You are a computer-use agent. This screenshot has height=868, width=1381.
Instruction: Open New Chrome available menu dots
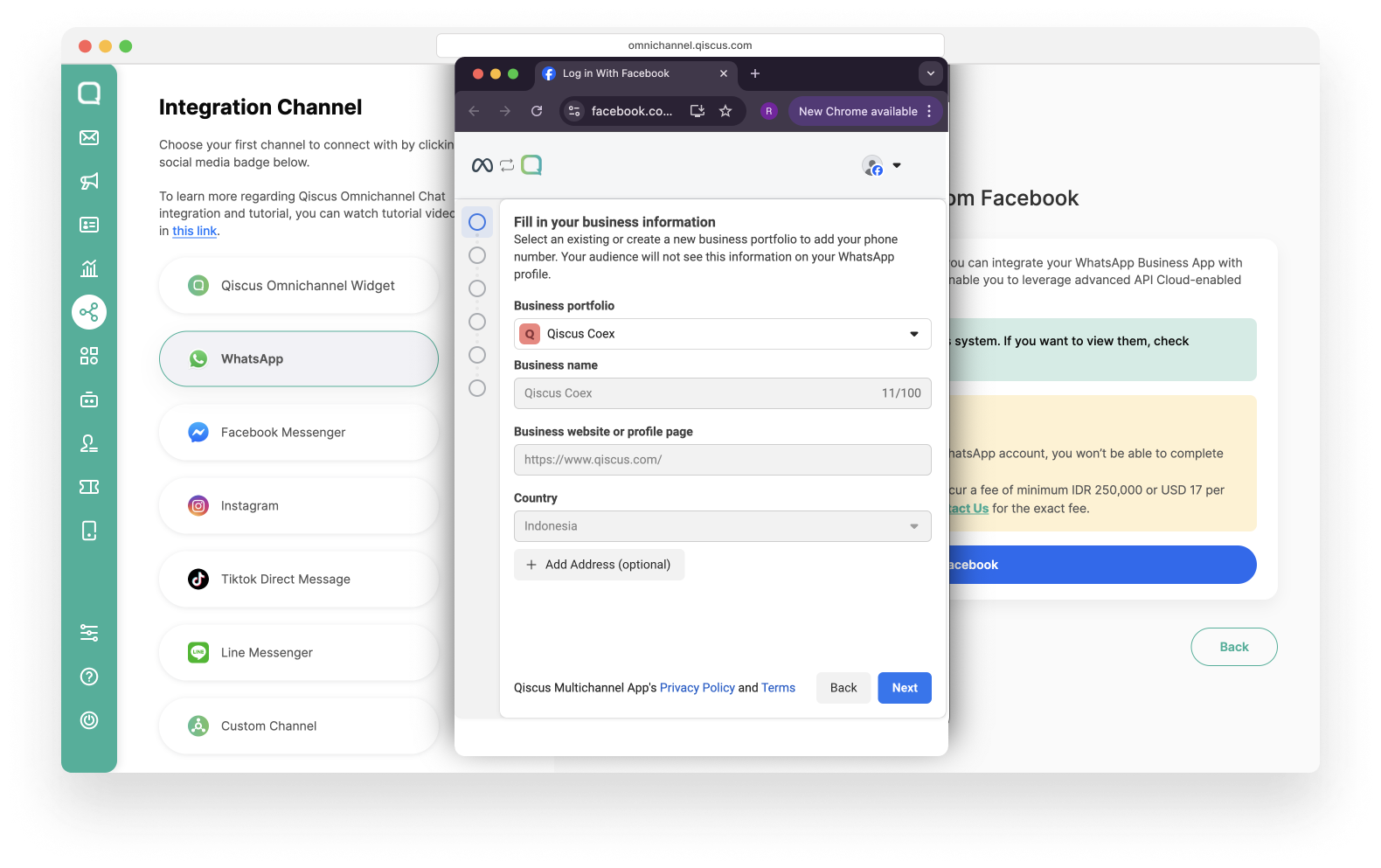click(x=929, y=111)
